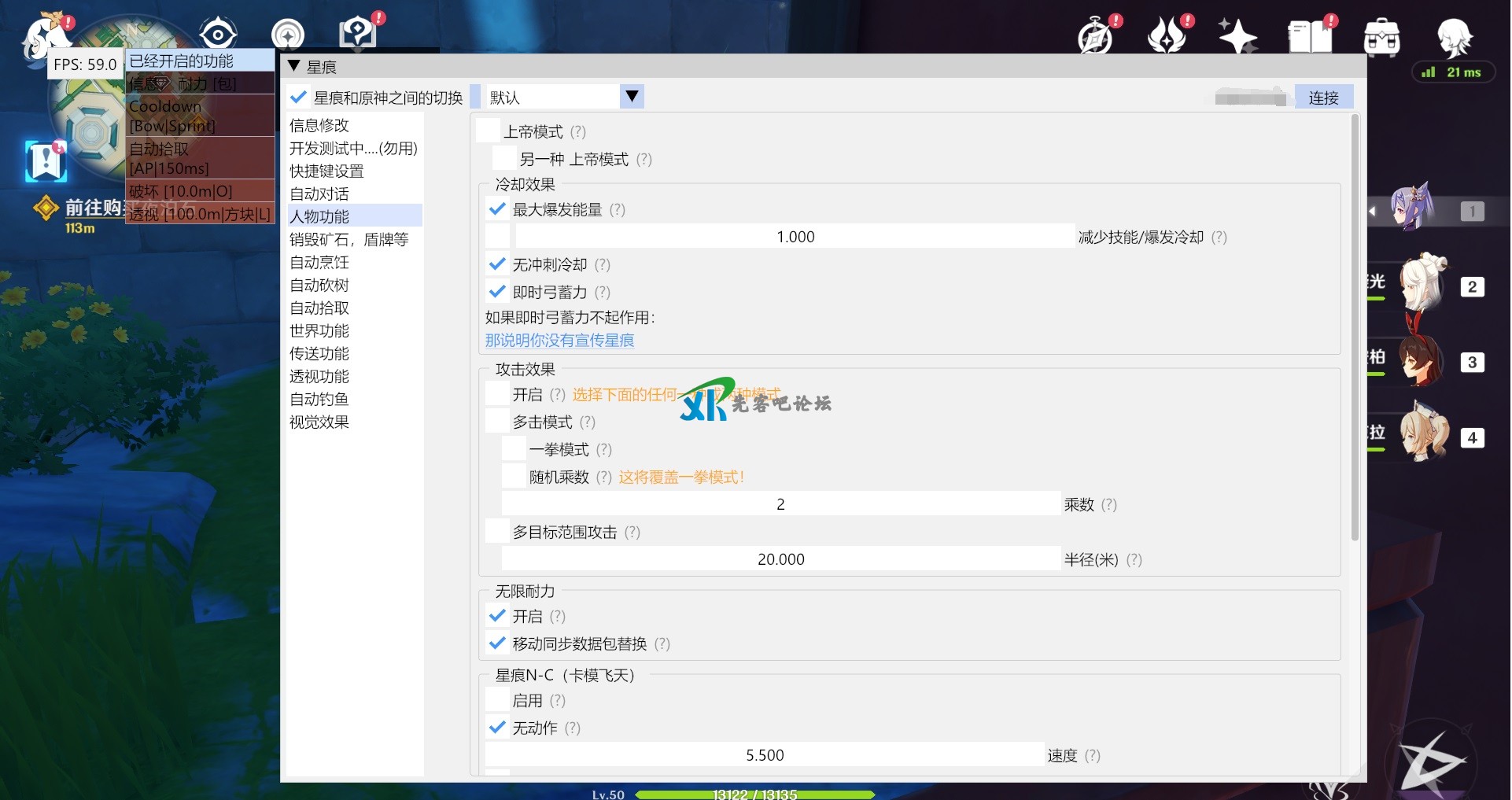Click the 连接 button
Screen dimensions: 1512x800
tap(1322, 98)
